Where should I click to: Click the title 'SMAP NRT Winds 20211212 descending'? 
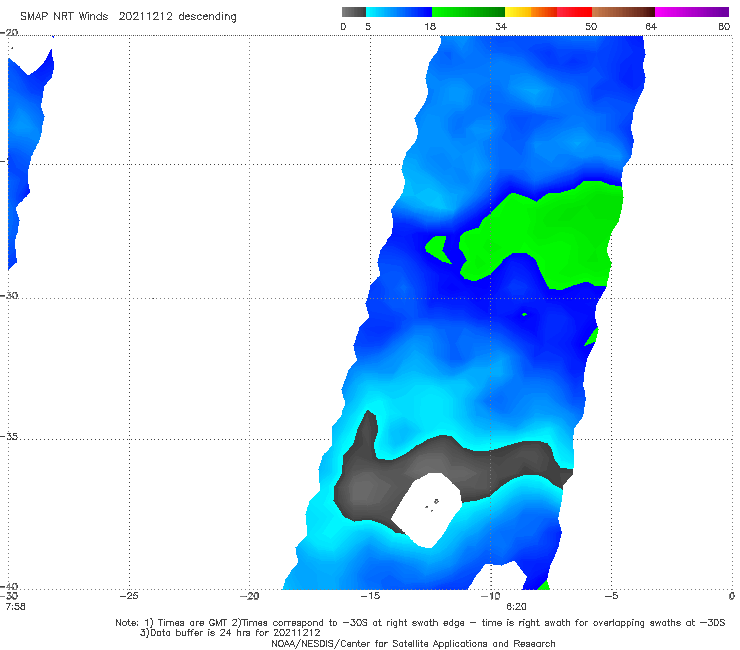click(128, 17)
